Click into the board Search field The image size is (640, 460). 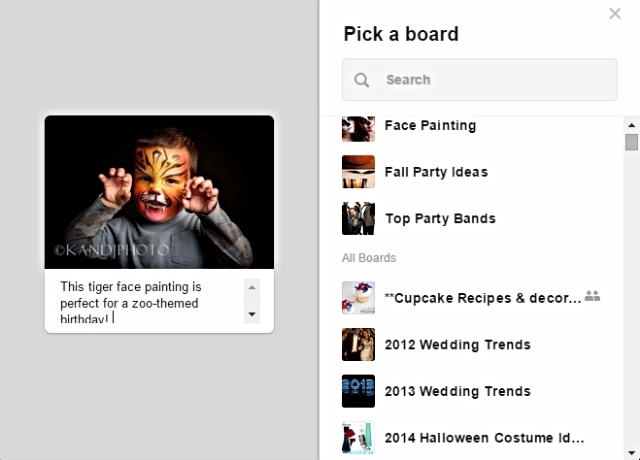[480, 80]
